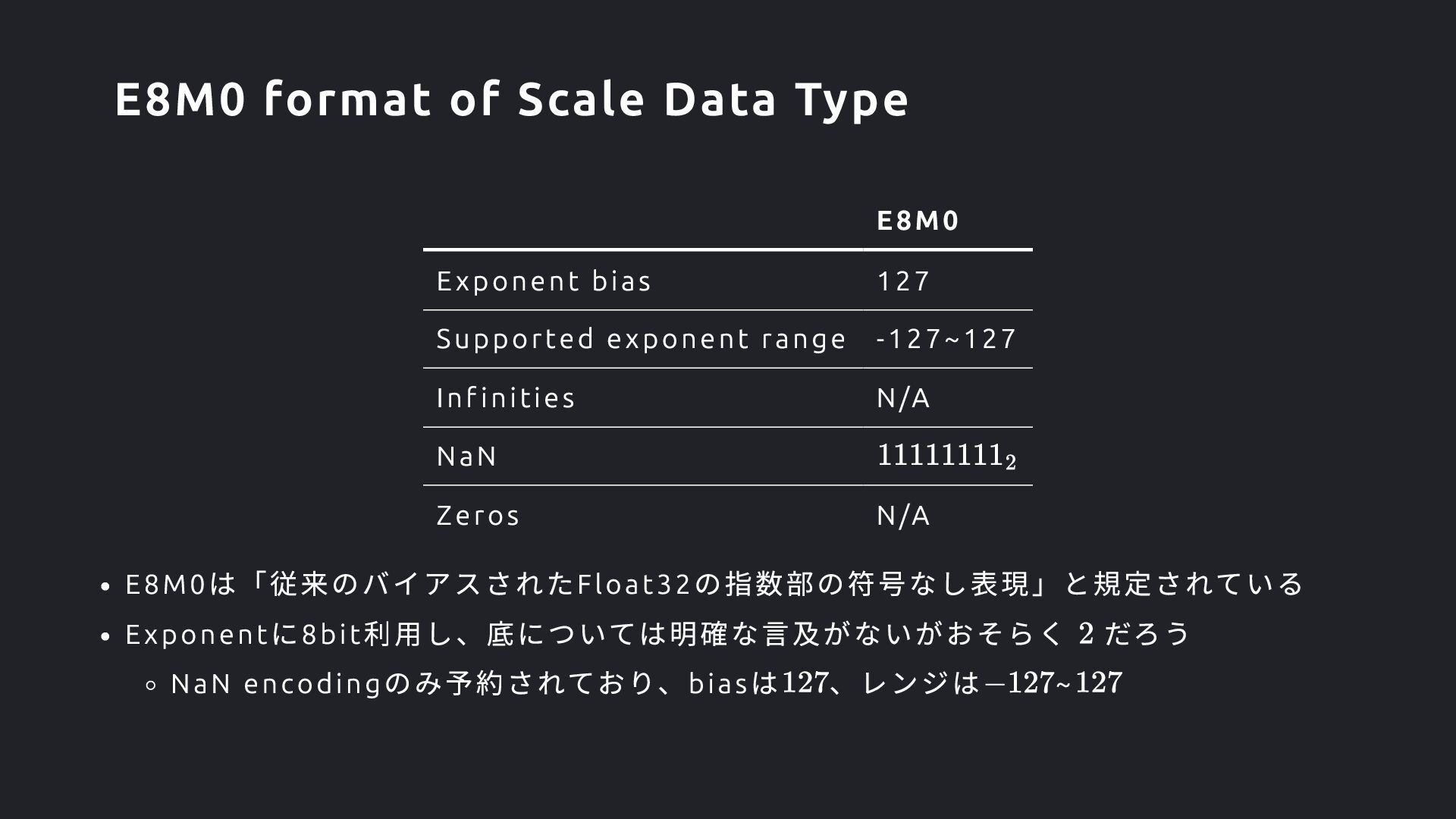Select the NaN binary value 11111111
Screen dimensions: 1456x819
coord(946,457)
